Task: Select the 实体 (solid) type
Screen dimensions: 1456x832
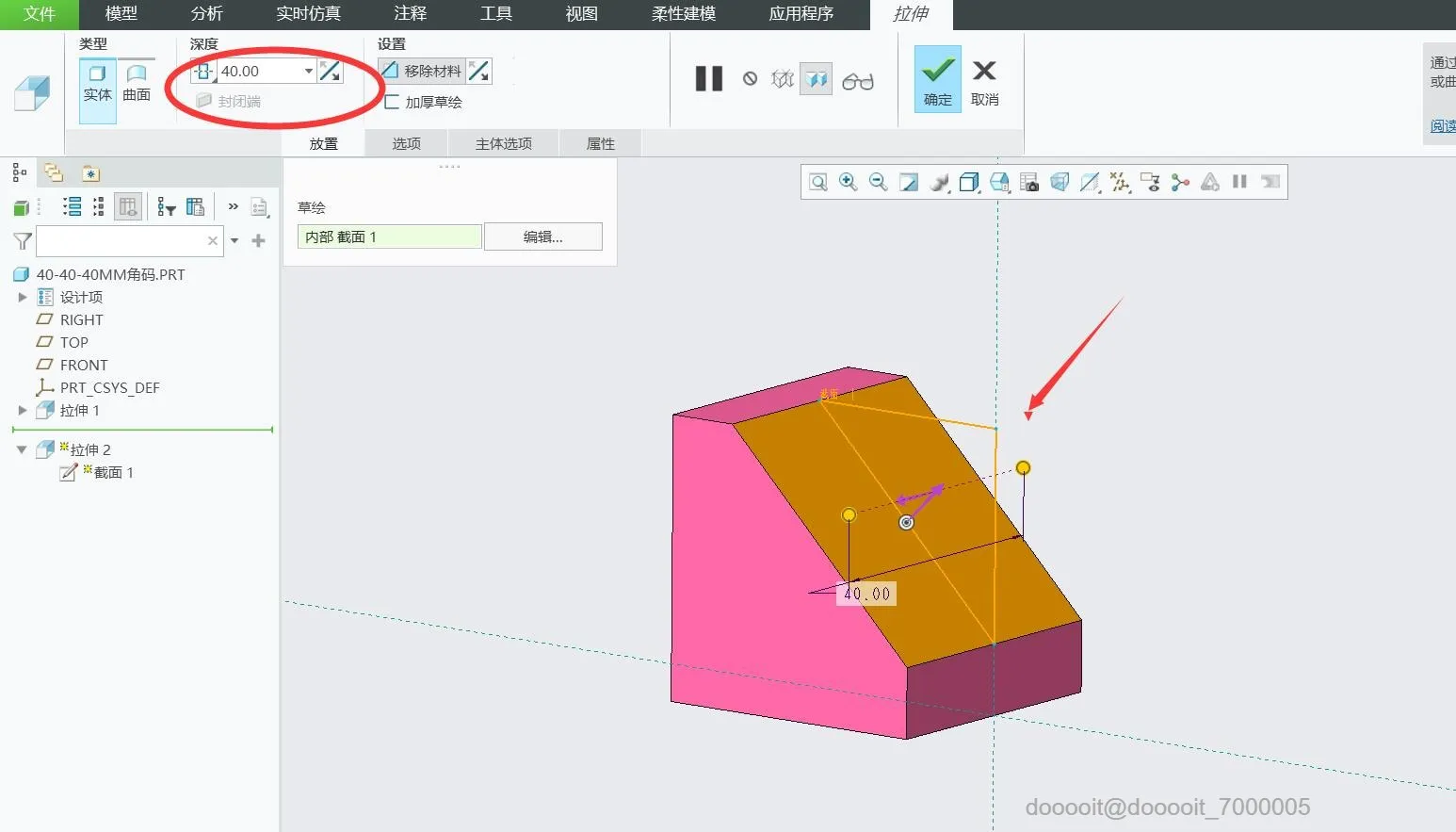Action: 97,90
